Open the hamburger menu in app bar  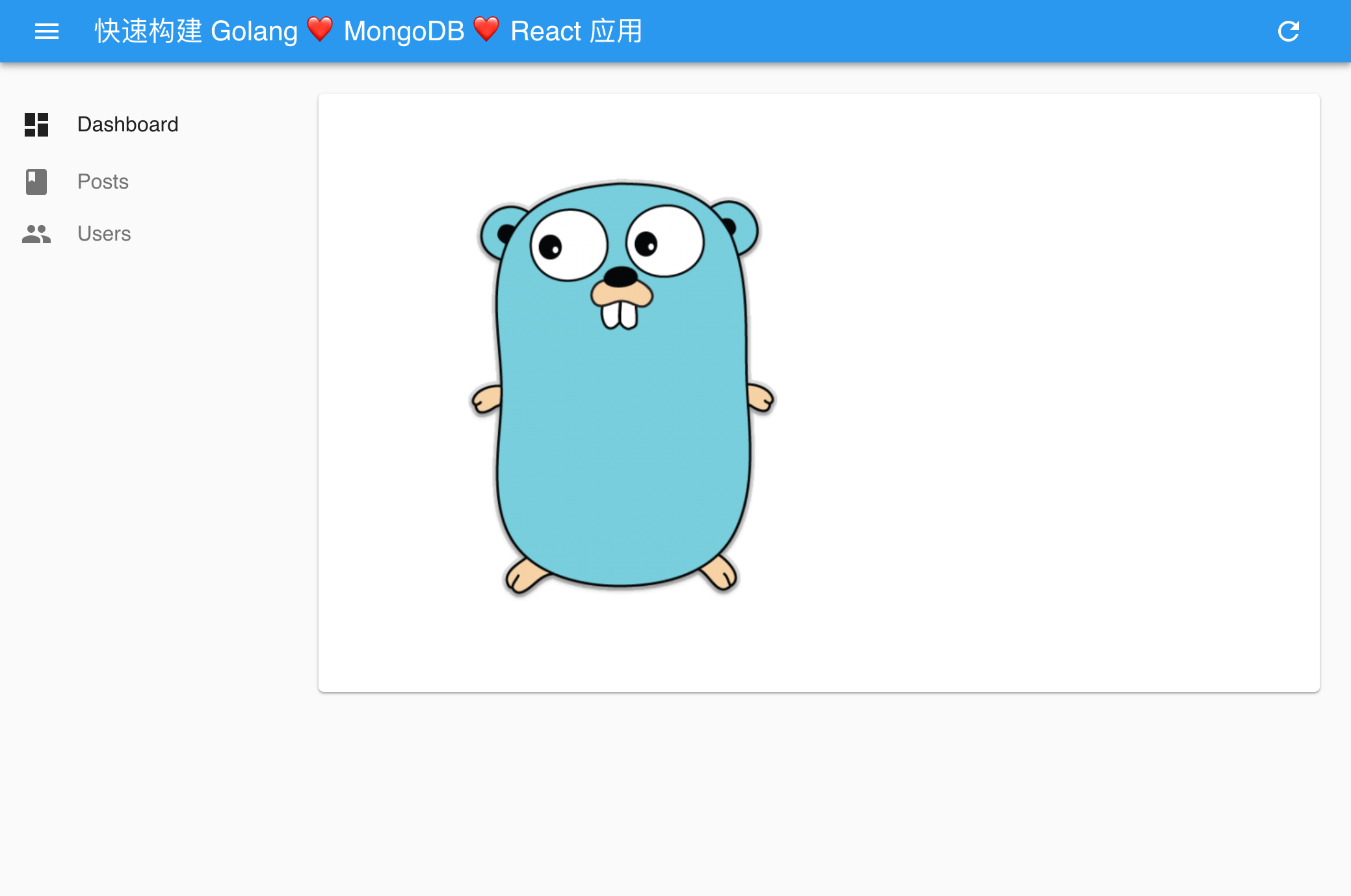47,31
